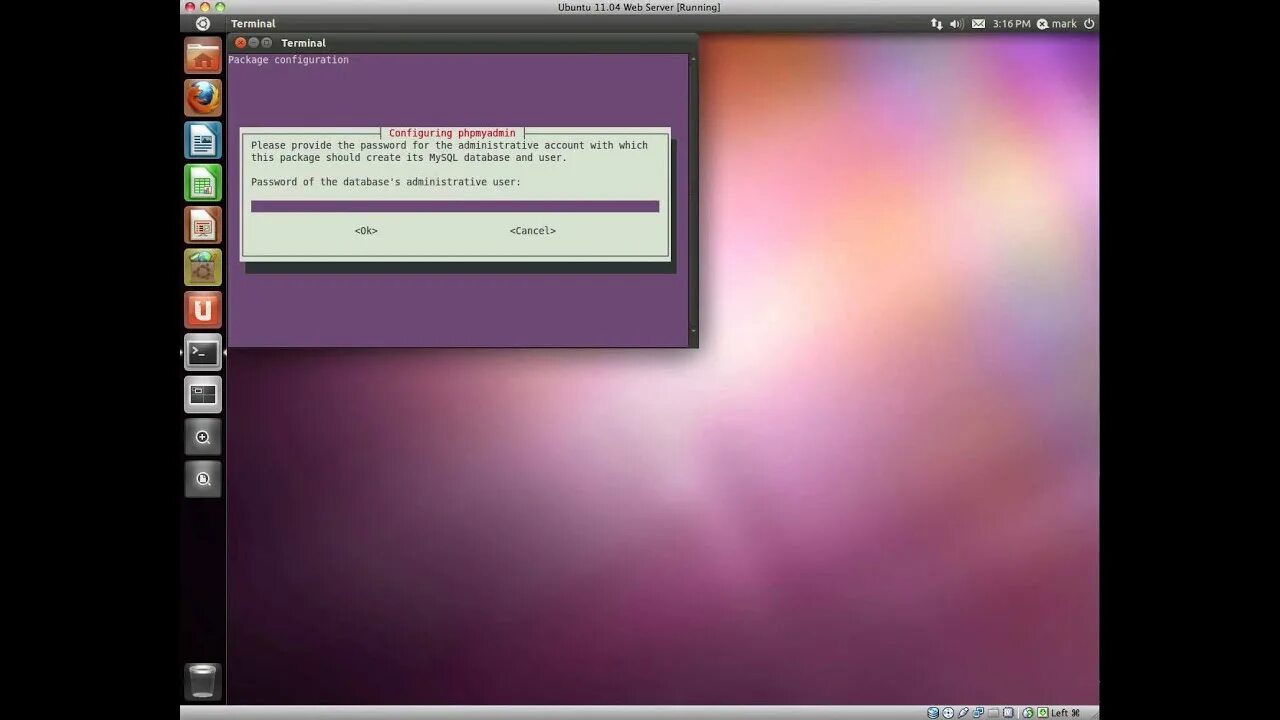Click the Terminal window title bar
1280x720 pixels.
(462, 43)
